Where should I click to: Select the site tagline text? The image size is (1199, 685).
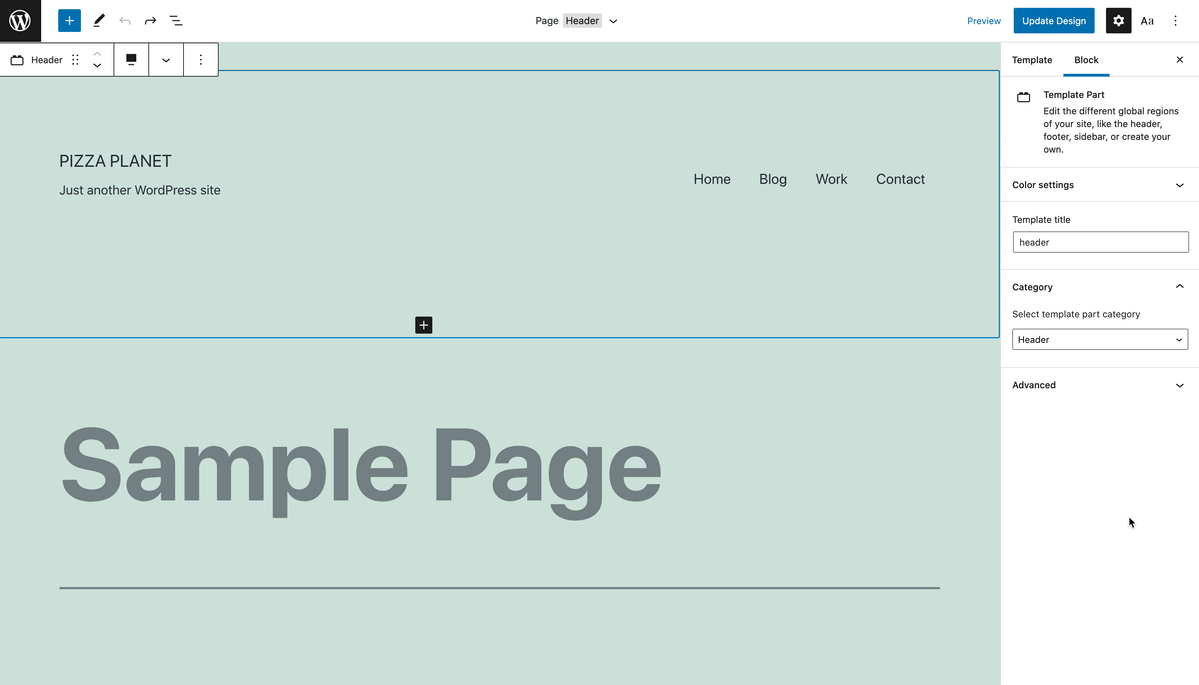pos(140,190)
